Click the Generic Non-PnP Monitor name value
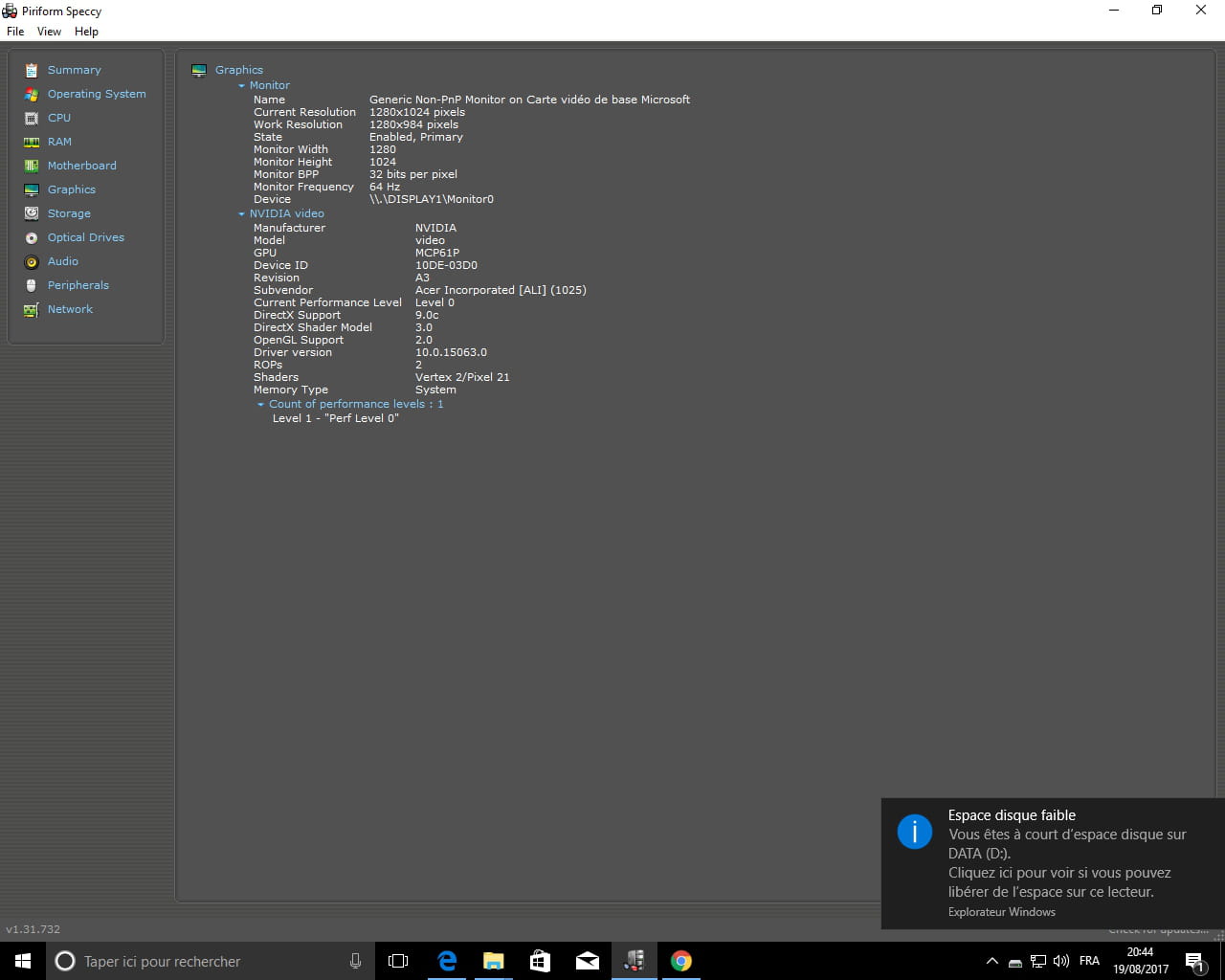The width and height of the screenshot is (1225, 980). [x=529, y=100]
